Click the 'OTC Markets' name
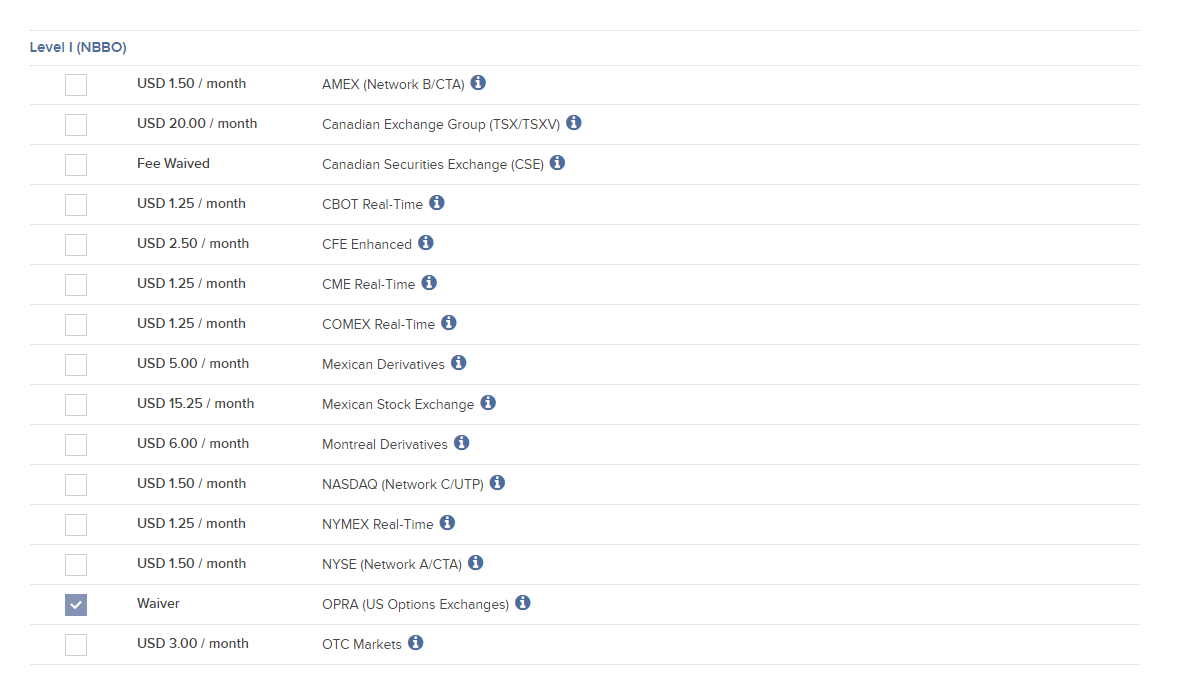This screenshot has width=1195, height=699. tap(361, 644)
